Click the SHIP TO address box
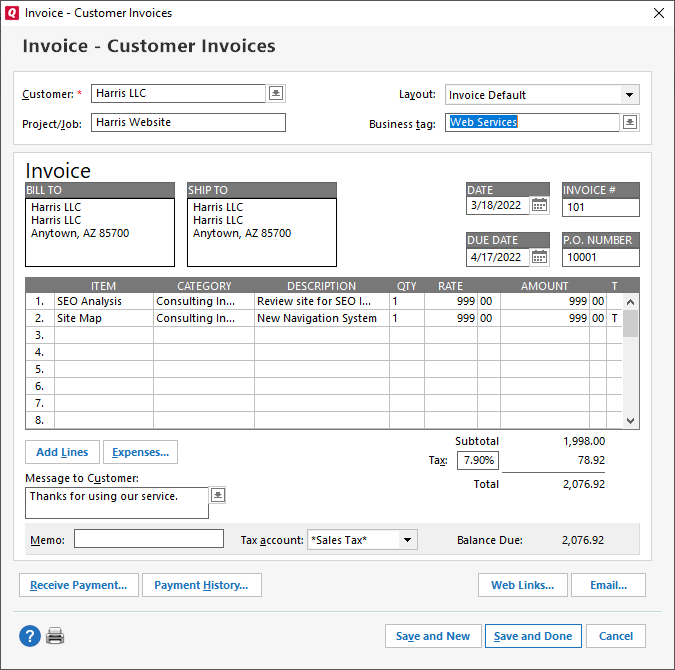The image size is (675, 670). 262,232
